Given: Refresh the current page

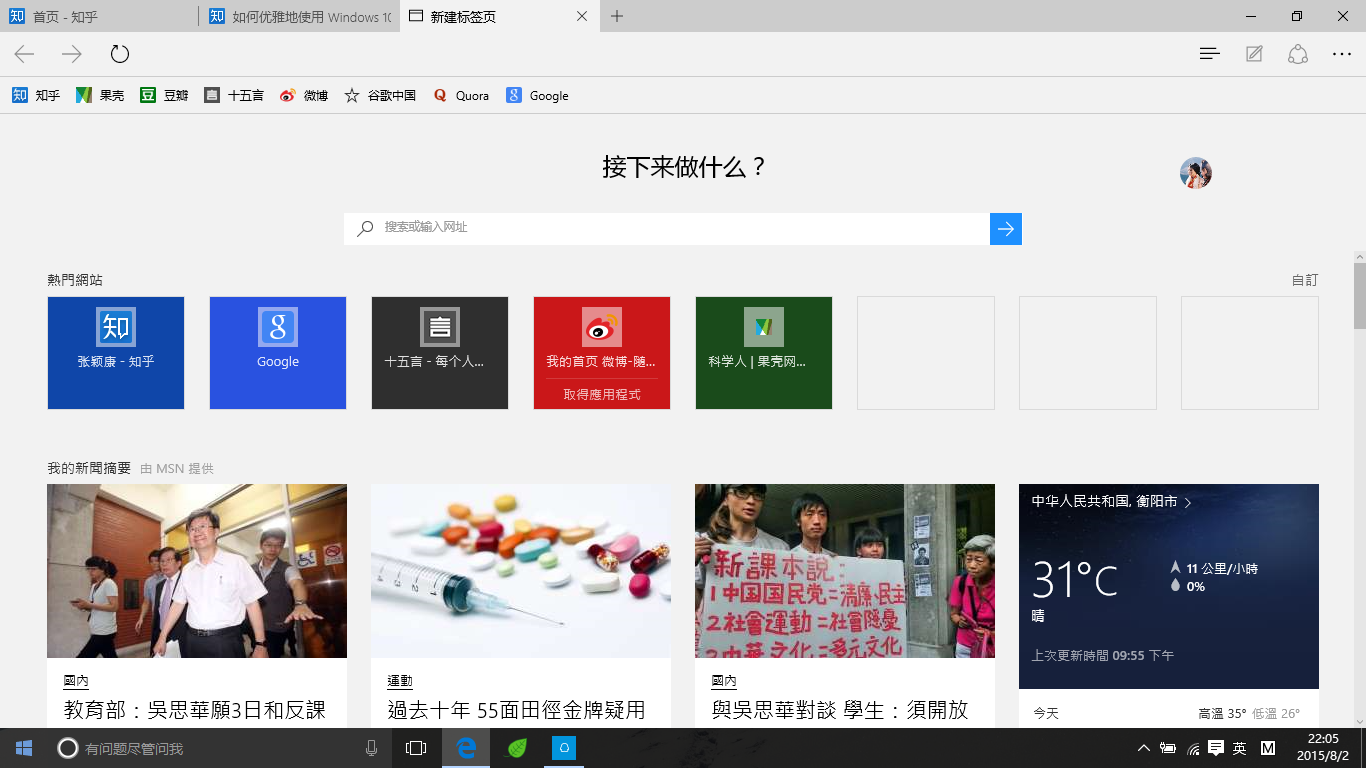Looking at the screenshot, I should tap(120, 54).
